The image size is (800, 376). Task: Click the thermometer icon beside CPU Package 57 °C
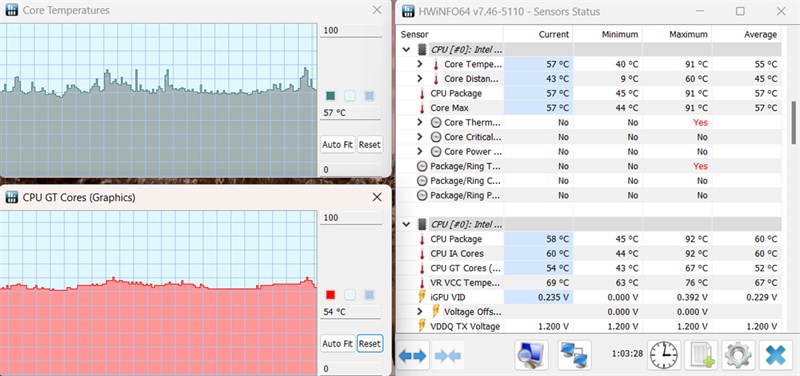tap(422, 93)
